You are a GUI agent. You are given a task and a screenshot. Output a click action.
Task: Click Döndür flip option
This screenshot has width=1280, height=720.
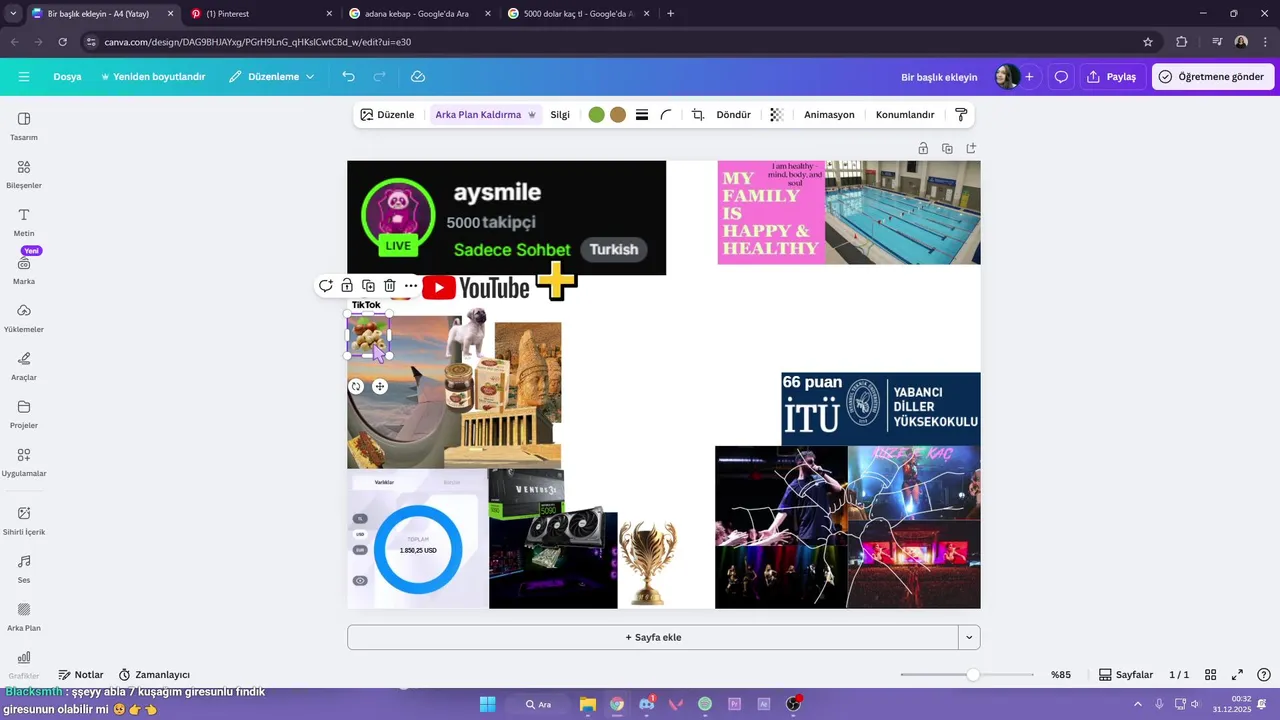click(x=733, y=115)
